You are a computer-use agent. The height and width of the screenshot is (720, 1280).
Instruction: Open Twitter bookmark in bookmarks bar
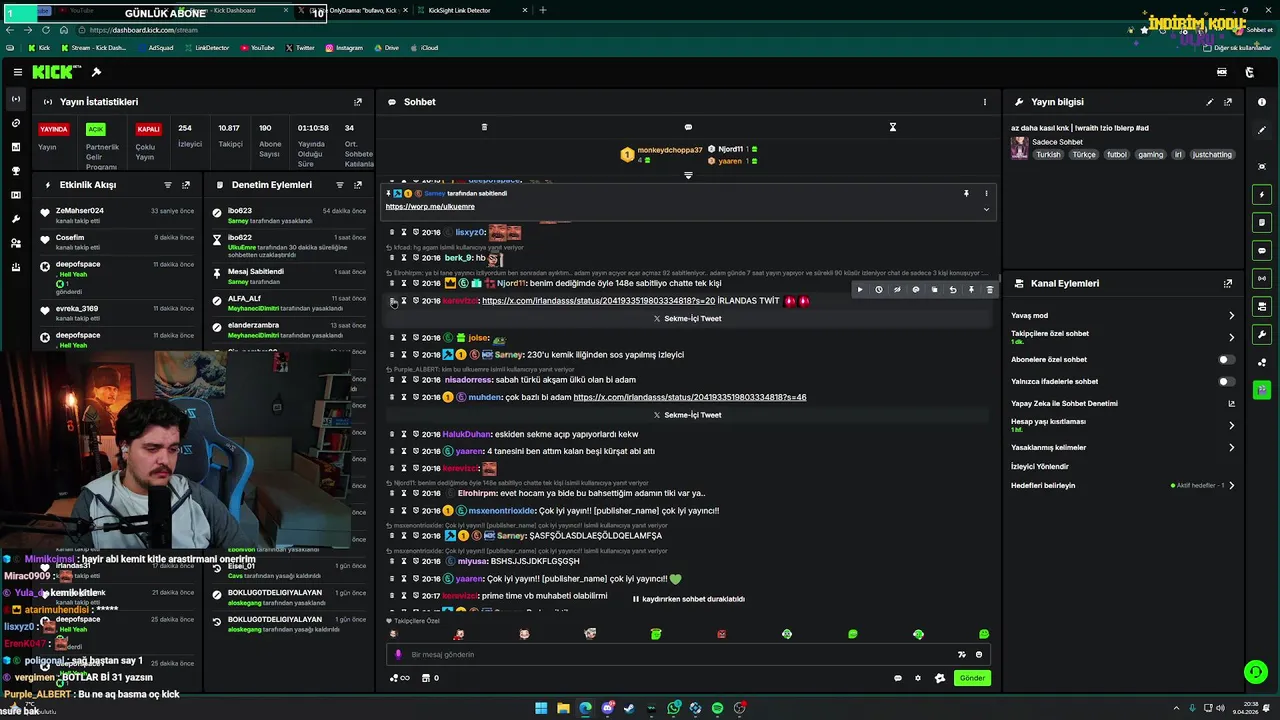click(299, 48)
